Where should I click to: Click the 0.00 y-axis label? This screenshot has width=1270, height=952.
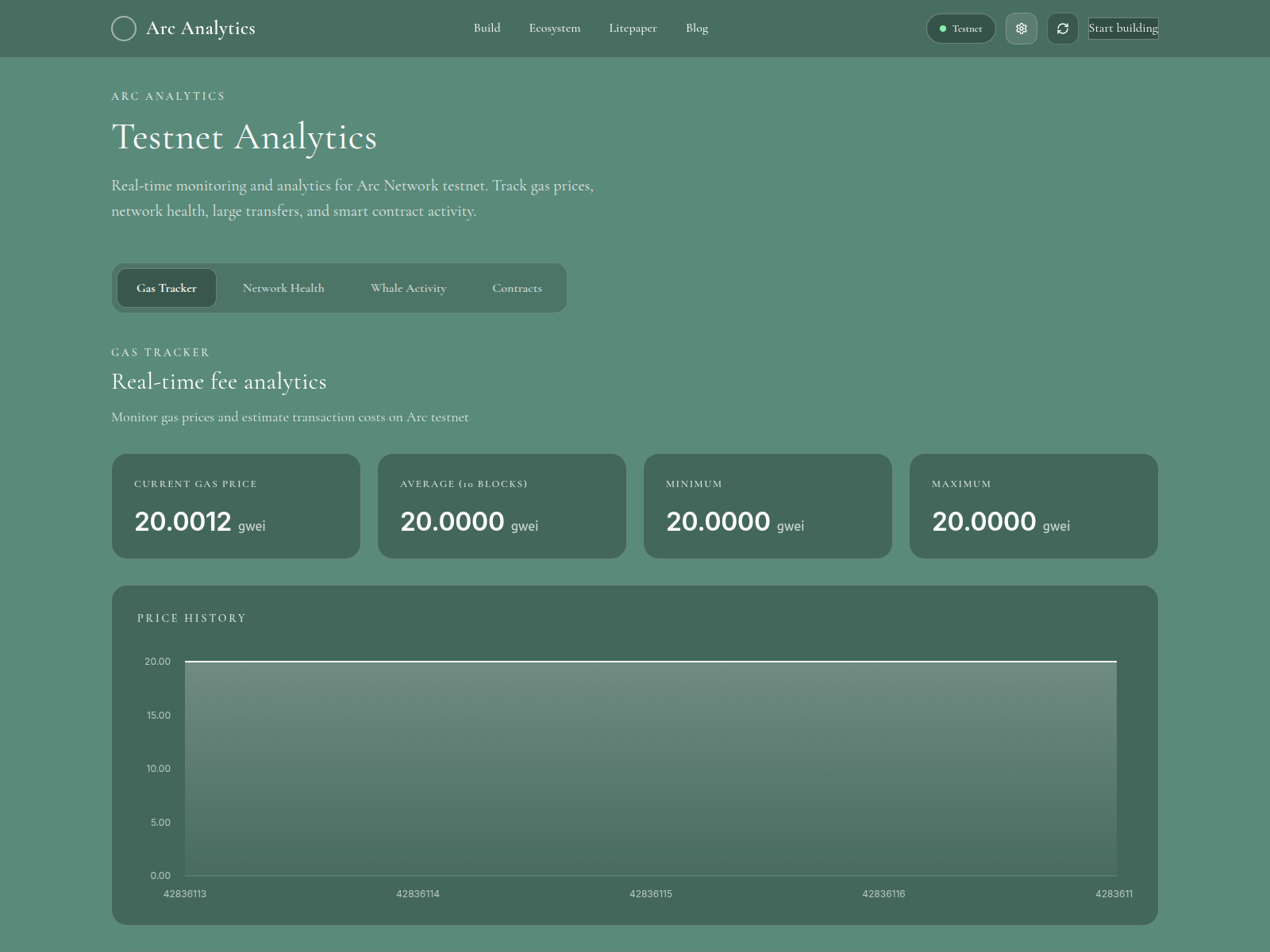pos(160,876)
